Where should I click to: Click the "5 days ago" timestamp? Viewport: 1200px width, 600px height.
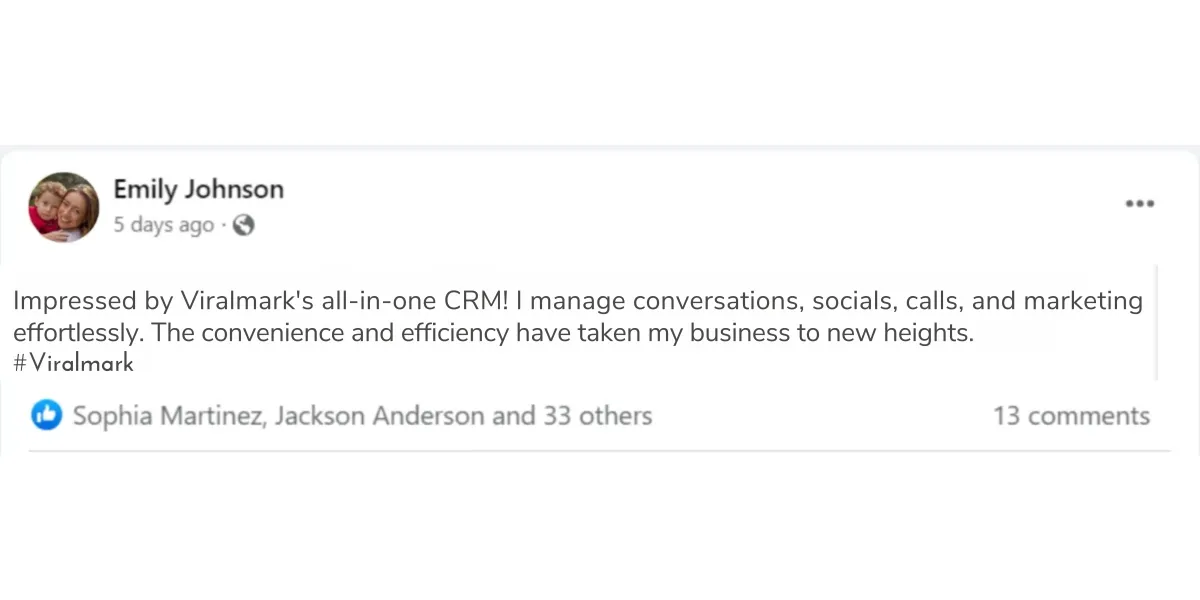coord(163,226)
